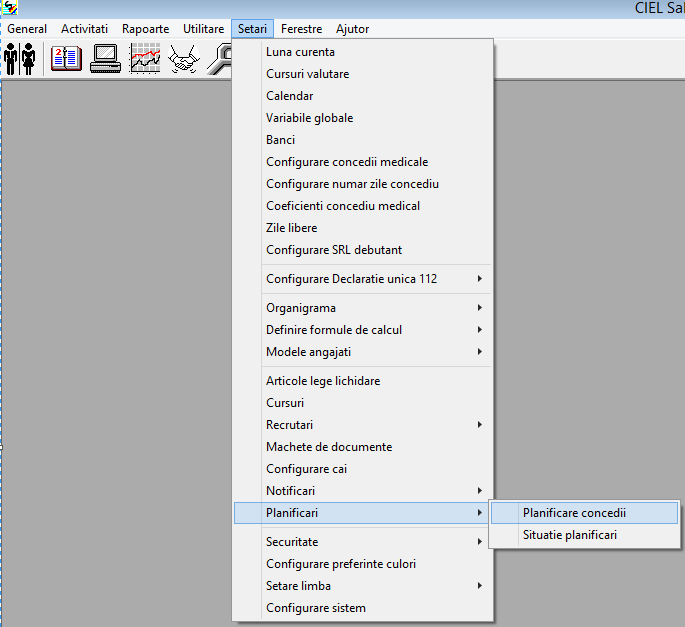Open the employees people icon in toolbar
The image size is (685, 627).
[x=20, y=59]
